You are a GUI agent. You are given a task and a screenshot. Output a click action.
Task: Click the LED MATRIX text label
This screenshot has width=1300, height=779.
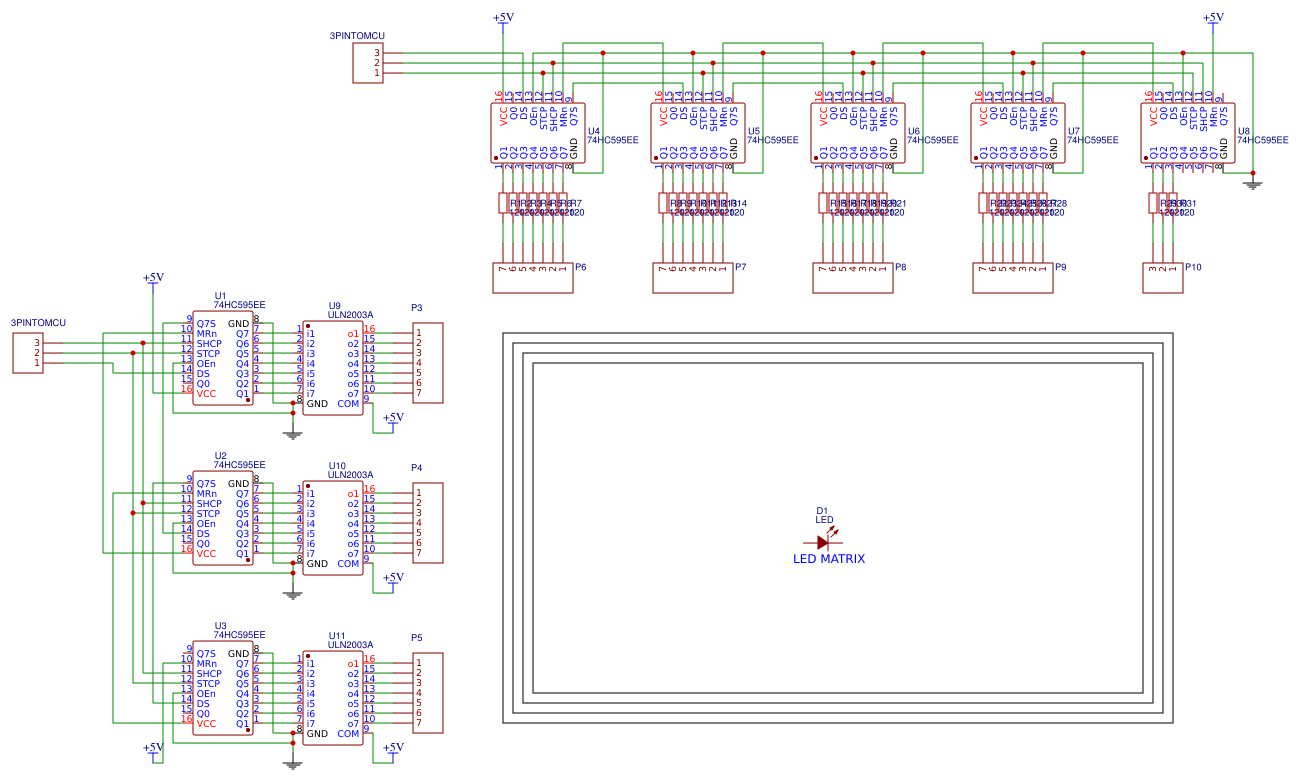coord(828,561)
